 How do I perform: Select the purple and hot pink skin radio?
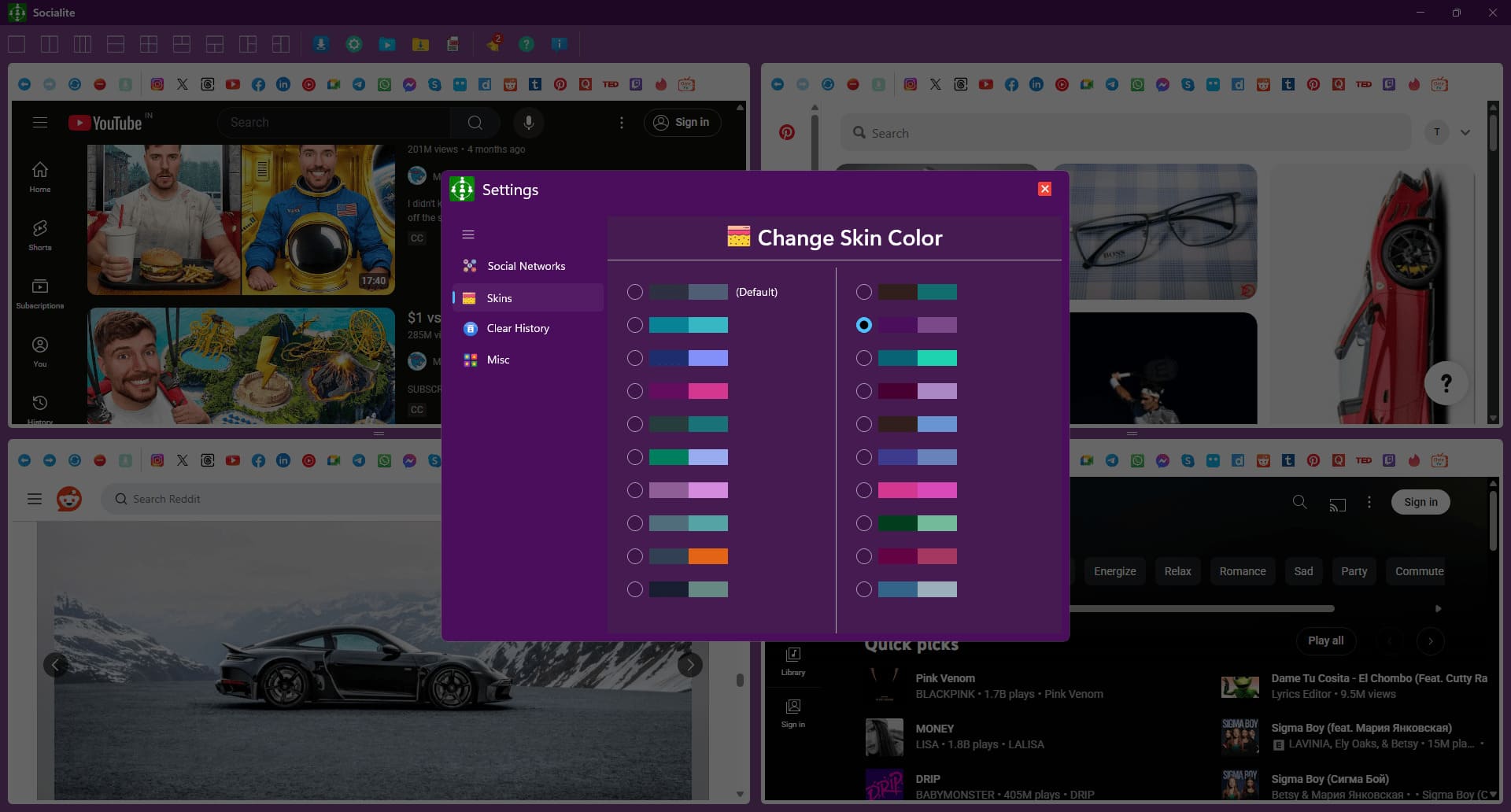coord(635,391)
